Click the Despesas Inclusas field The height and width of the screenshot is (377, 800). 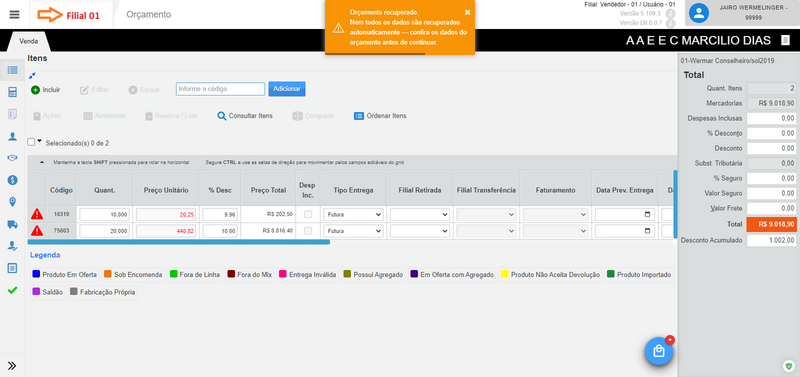(771, 118)
